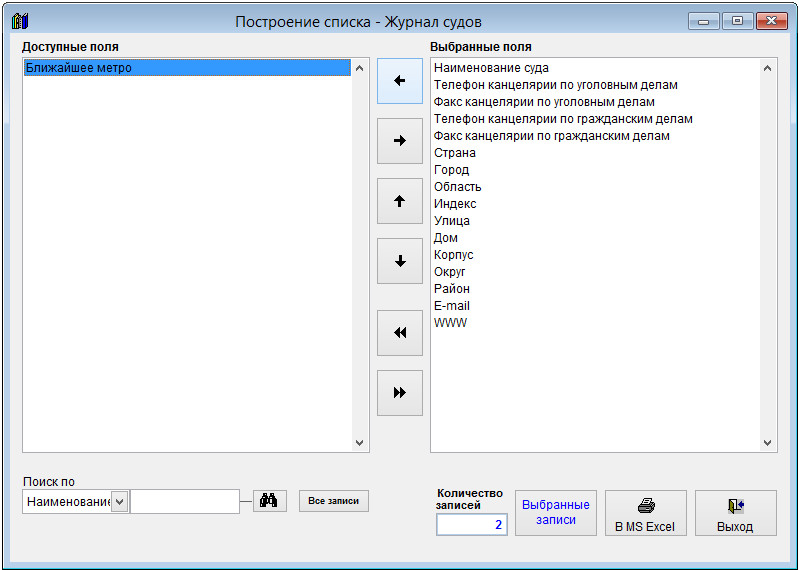This screenshot has height=570, width=799.
Task: Click available fields scrollbar up arrow
Action: coord(359,68)
